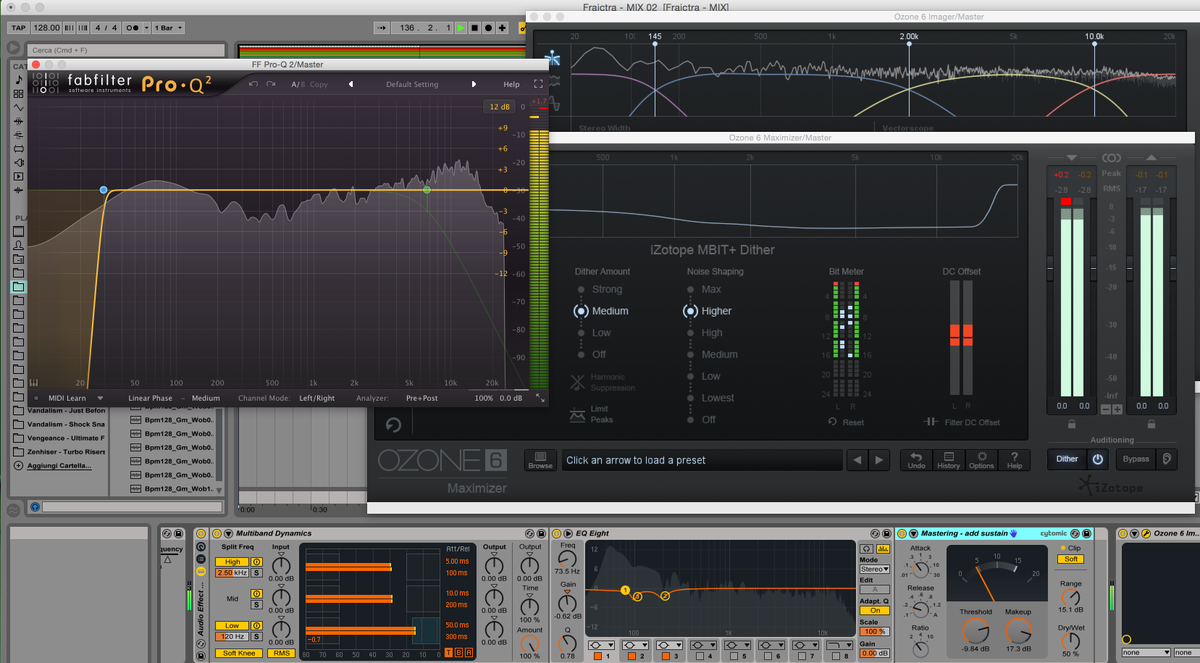Open the Linear Phase processing mode menu
The height and width of the screenshot is (663, 1200).
click(150, 398)
